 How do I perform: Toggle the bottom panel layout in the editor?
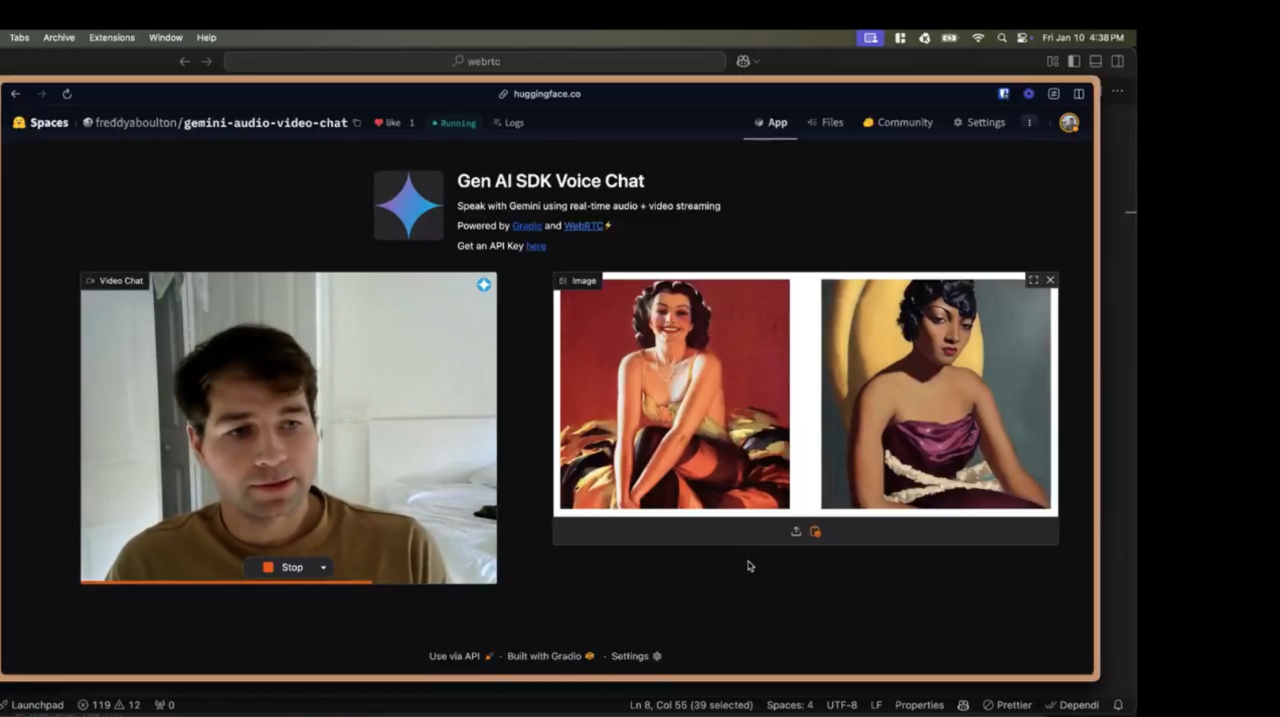1096,61
